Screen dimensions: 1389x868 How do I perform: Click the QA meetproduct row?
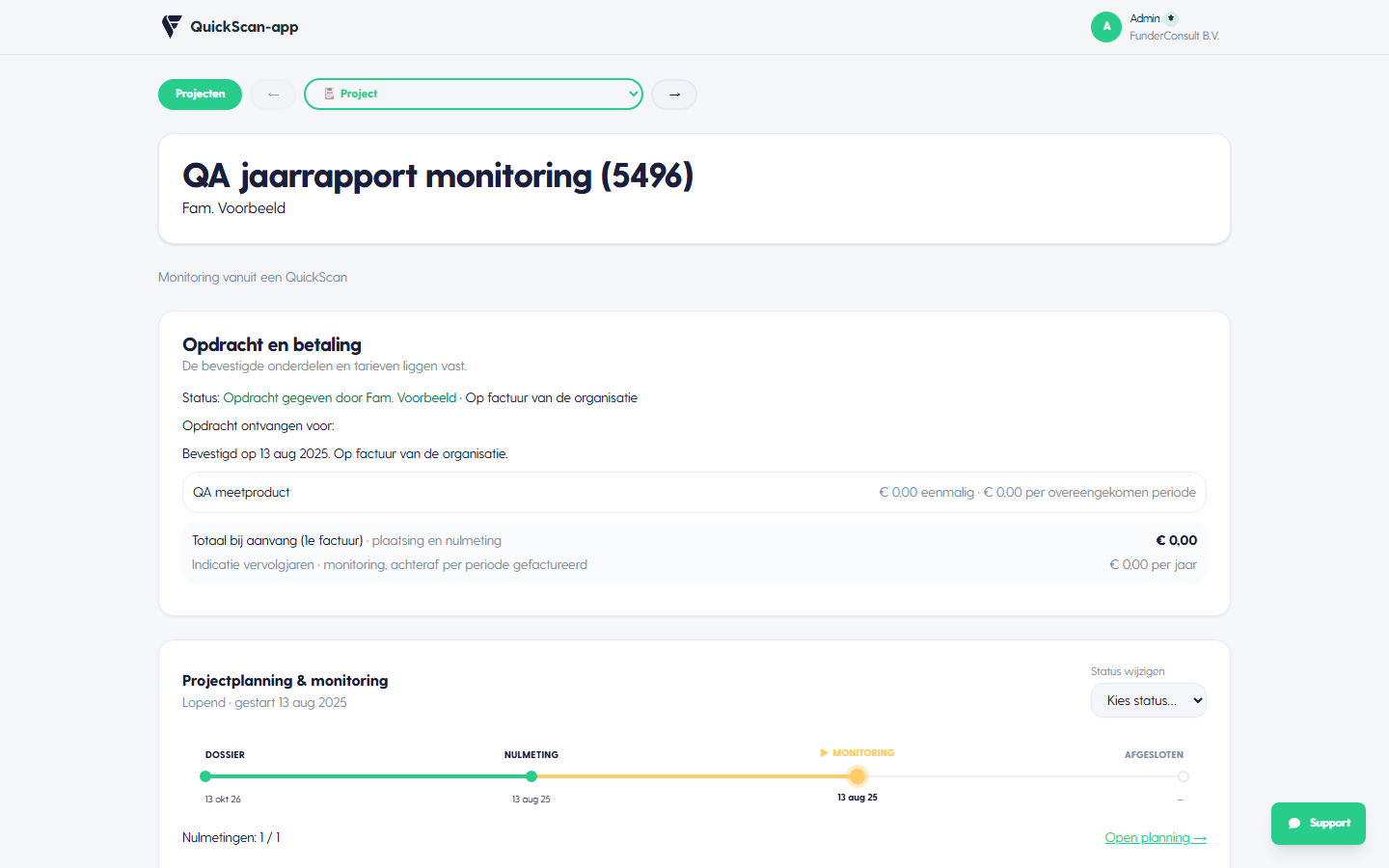pos(694,493)
